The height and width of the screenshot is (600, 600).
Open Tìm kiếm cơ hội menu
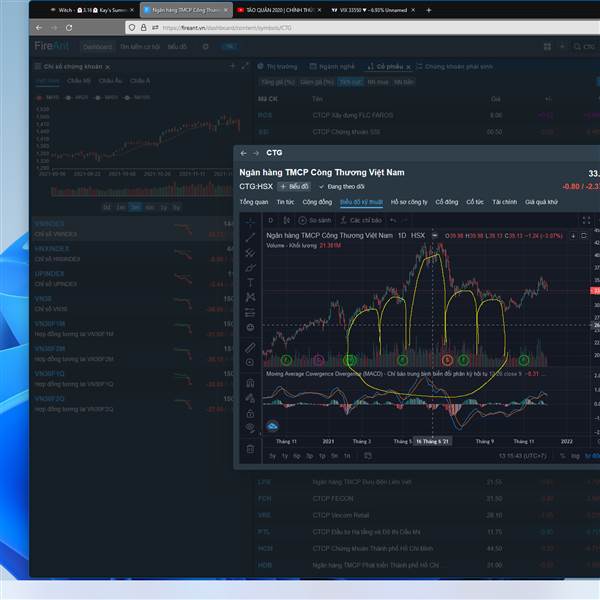[x=140, y=47]
